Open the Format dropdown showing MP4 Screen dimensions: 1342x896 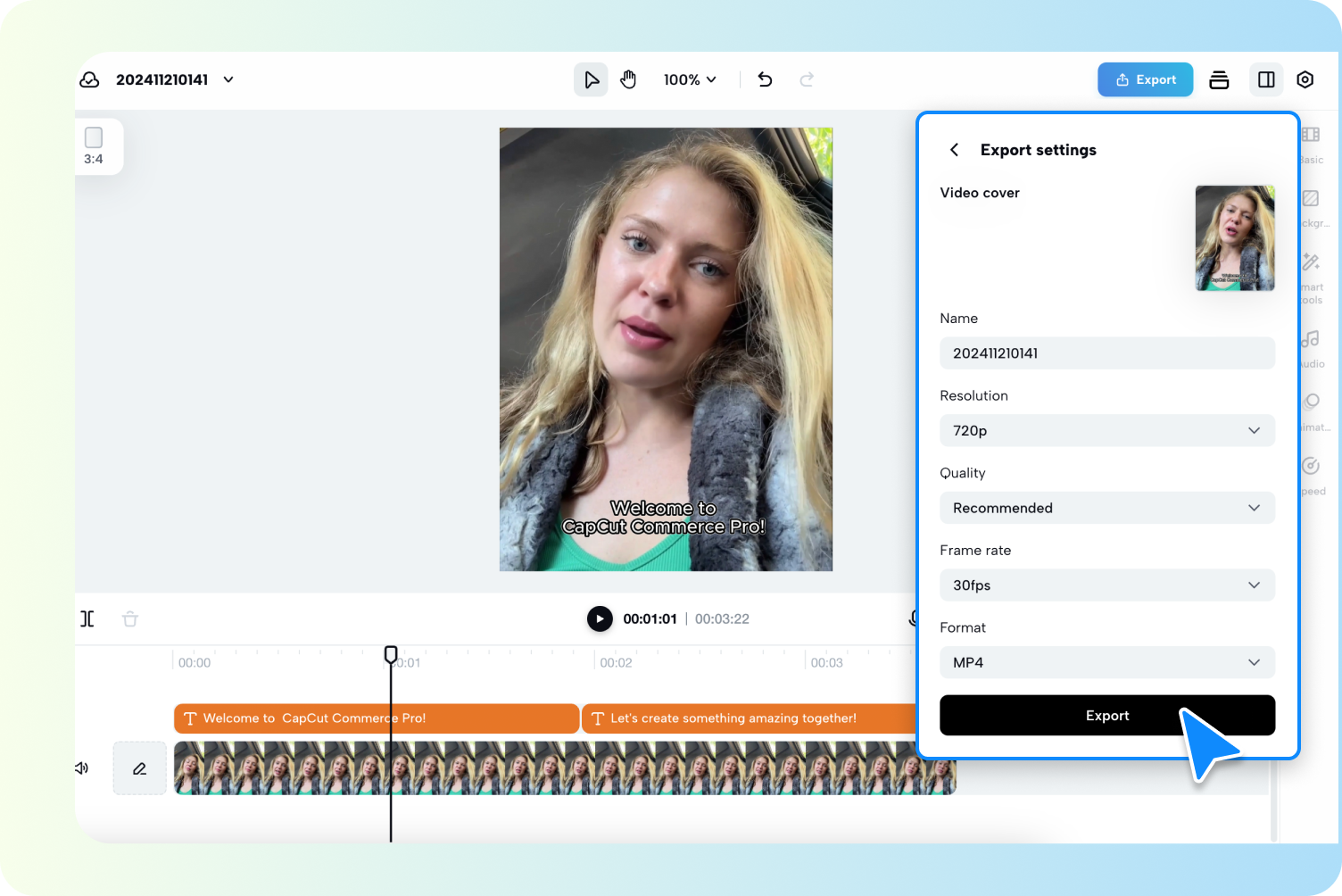(x=1107, y=662)
